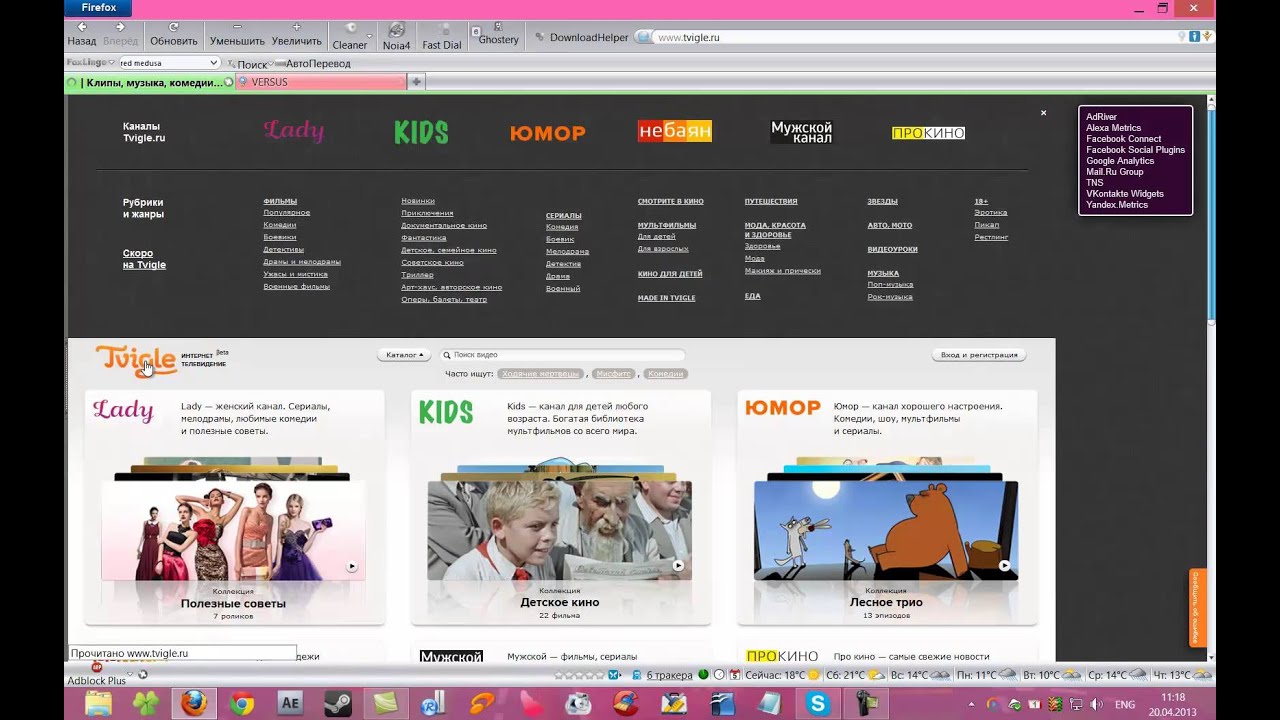Open the Fast Dial toolbar button
This screenshot has height=720, width=1280.
tap(442, 36)
